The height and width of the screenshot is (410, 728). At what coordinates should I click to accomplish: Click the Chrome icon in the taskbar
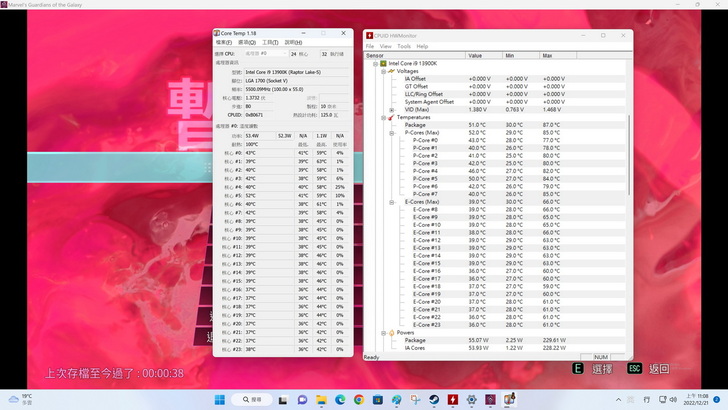pos(360,400)
